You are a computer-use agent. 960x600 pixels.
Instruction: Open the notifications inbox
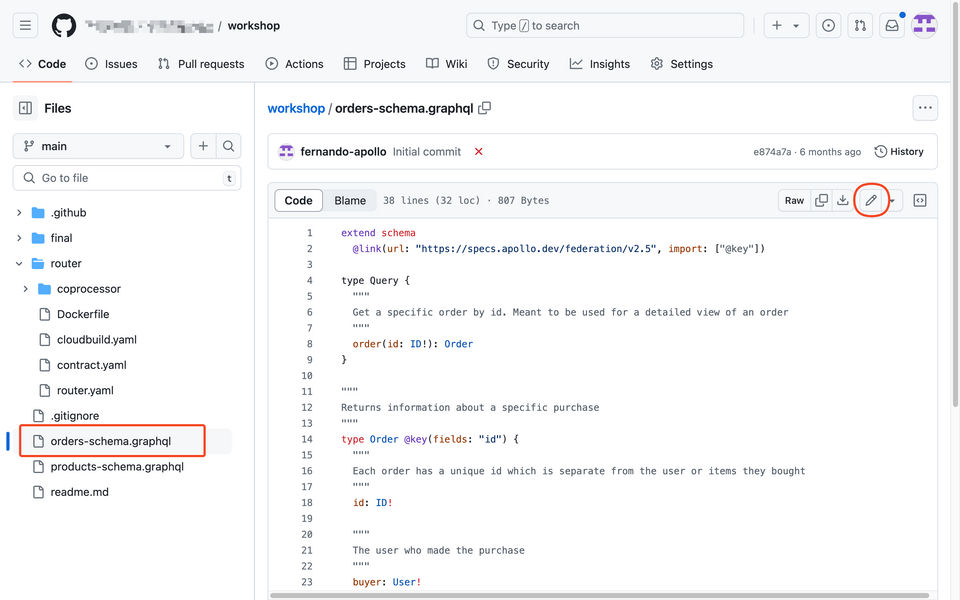click(892, 26)
